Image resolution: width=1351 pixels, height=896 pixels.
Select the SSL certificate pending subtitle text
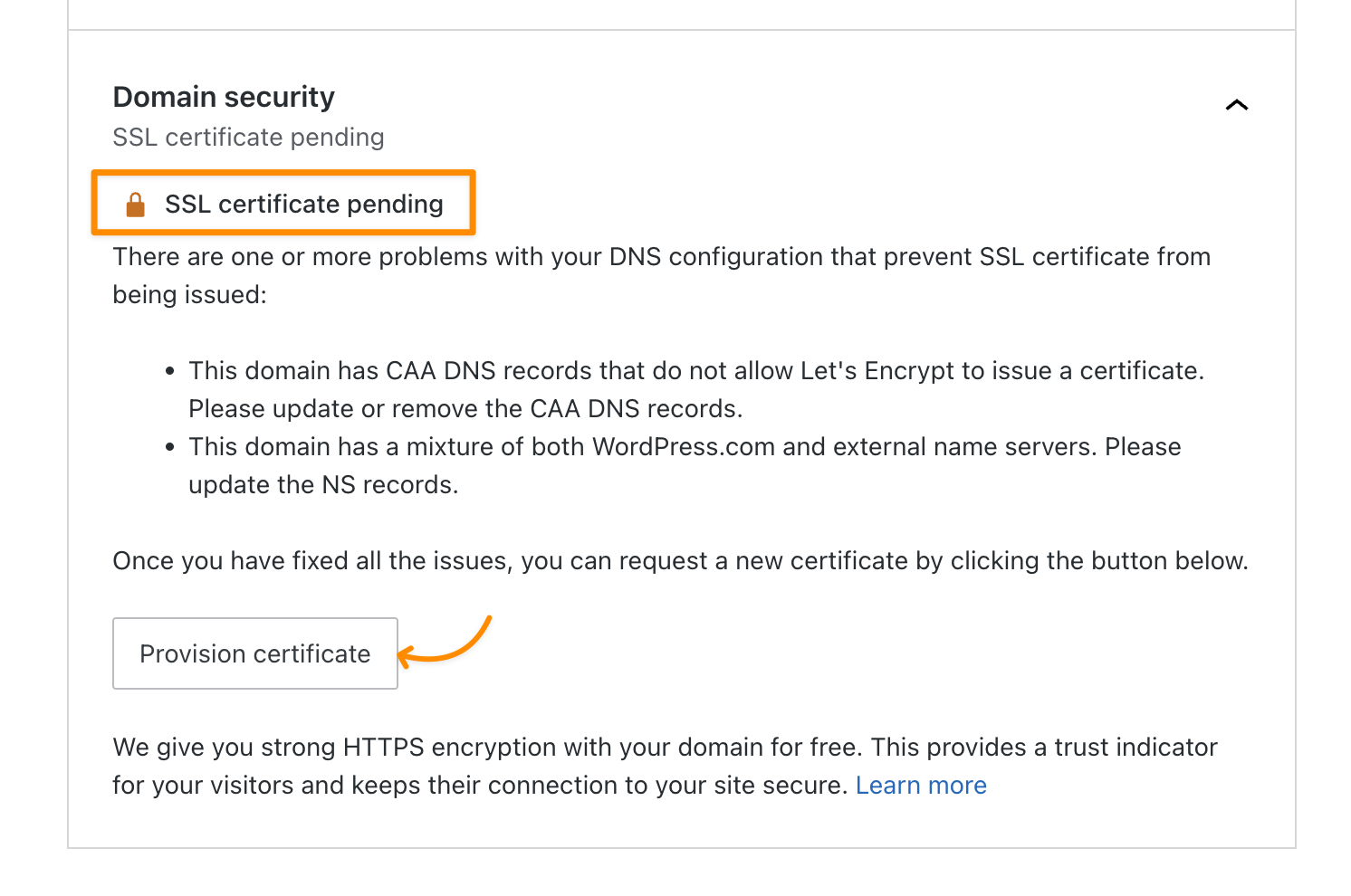(x=248, y=137)
